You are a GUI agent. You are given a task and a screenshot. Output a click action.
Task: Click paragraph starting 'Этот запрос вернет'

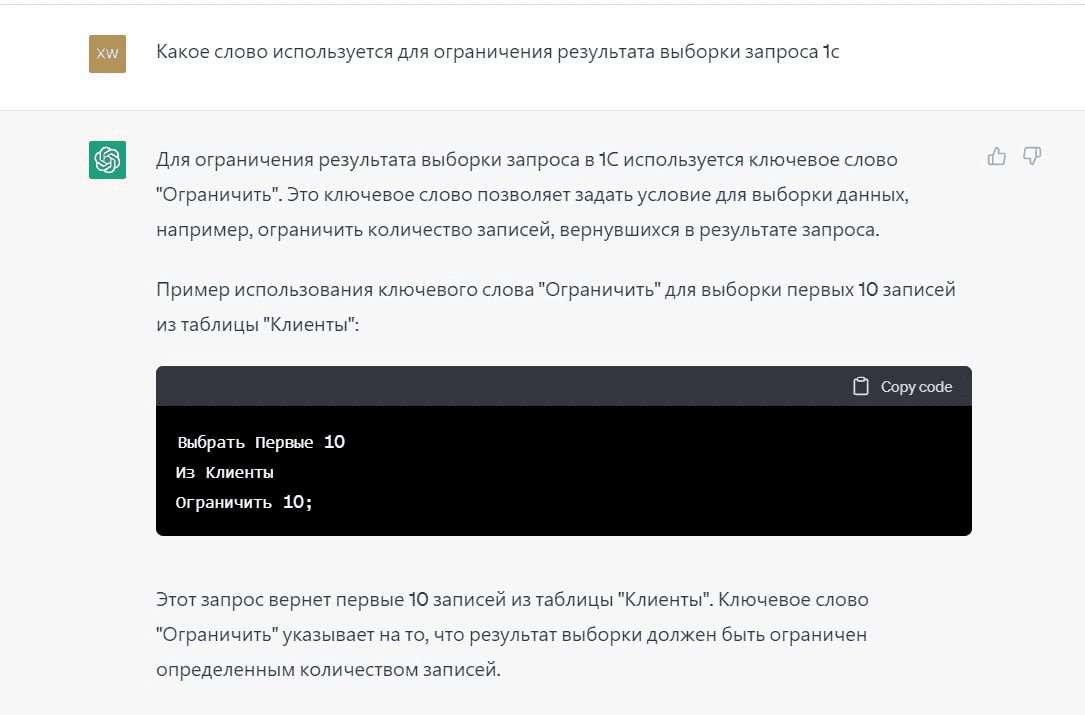point(512,634)
